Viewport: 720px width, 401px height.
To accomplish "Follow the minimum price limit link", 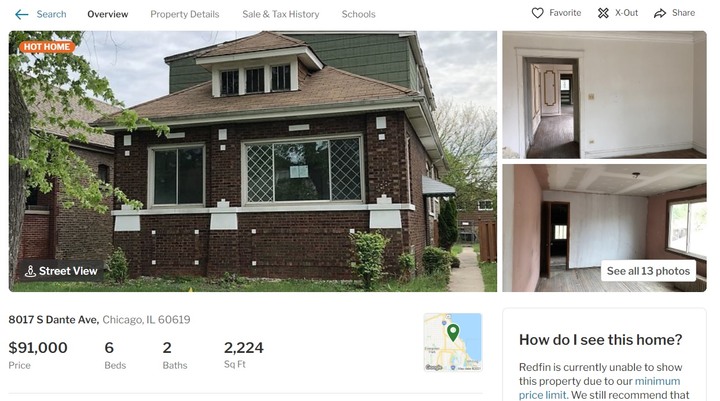I will (x=600, y=388).
